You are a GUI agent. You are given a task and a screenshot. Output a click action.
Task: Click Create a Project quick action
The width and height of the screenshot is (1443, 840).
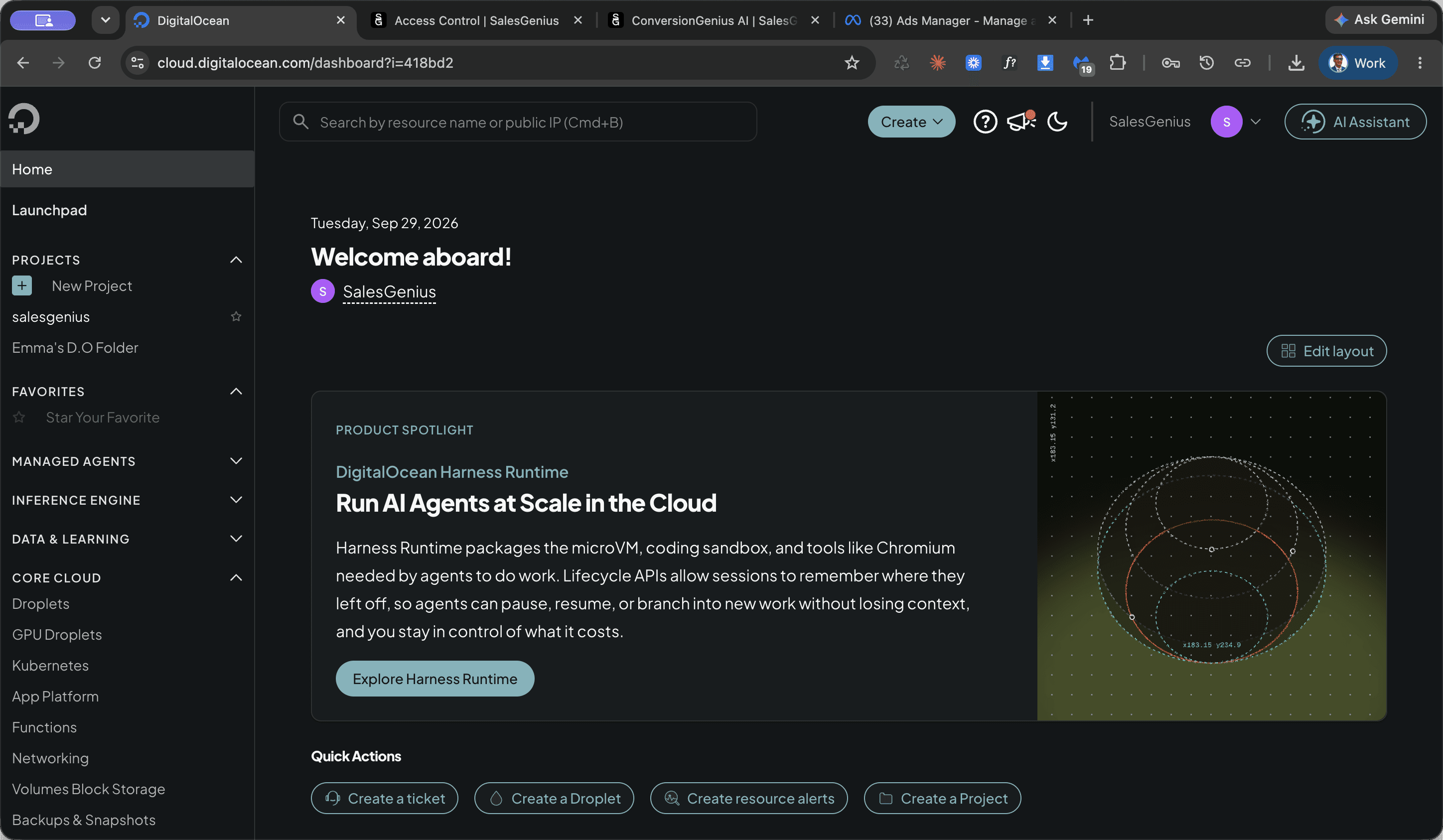click(x=942, y=798)
